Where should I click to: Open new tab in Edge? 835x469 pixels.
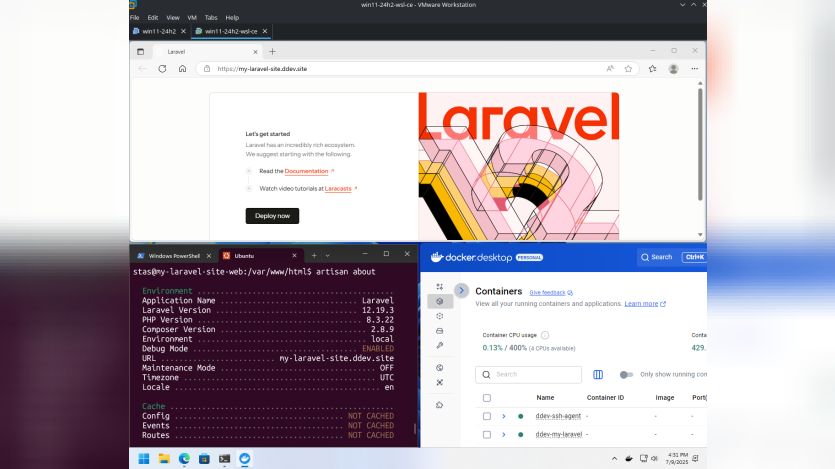tap(272, 52)
